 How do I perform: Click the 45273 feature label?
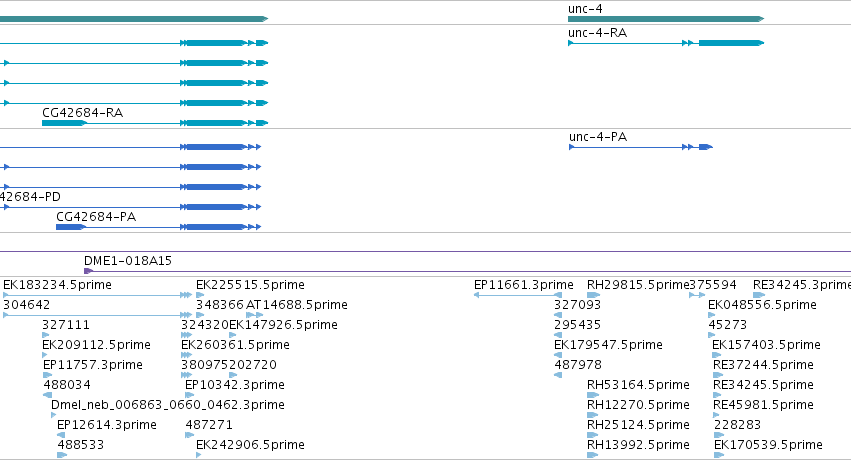coord(728,325)
